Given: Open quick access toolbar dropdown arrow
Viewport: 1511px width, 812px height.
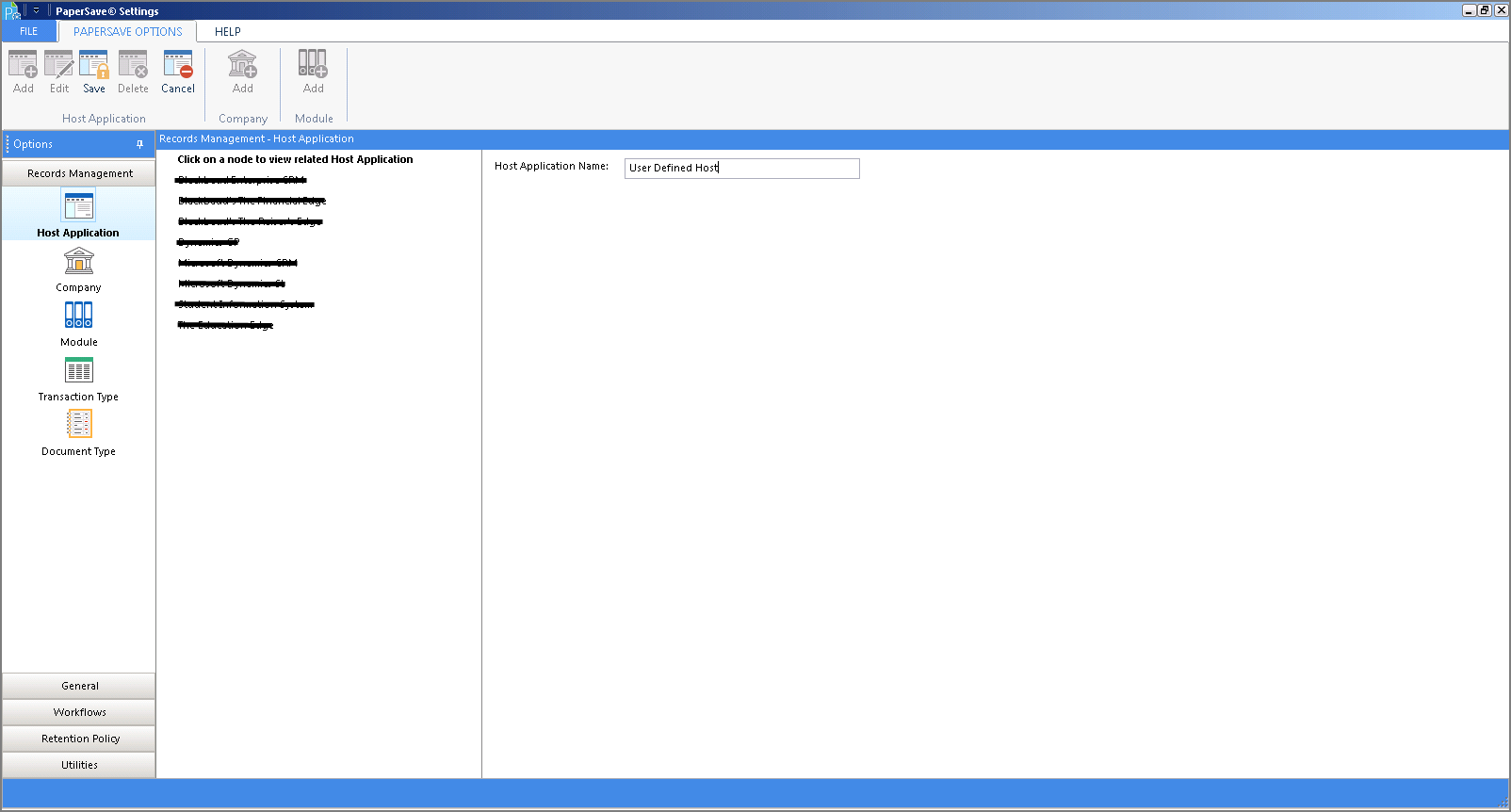Looking at the screenshot, I should tap(36, 11).
